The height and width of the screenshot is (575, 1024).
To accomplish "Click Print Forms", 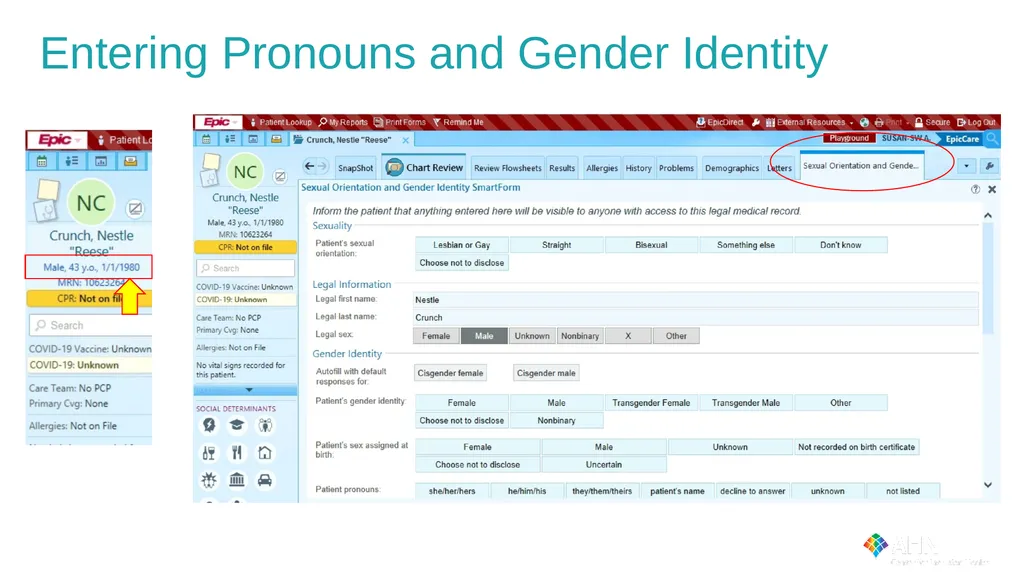I will coord(400,122).
